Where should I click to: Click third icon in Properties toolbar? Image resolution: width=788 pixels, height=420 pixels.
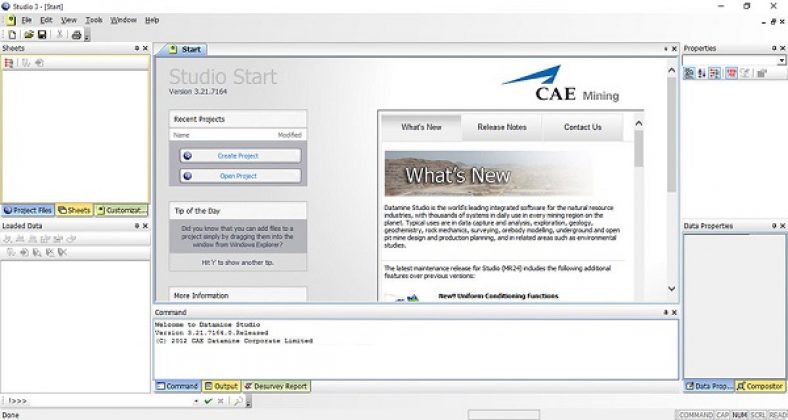click(x=715, y=73)
